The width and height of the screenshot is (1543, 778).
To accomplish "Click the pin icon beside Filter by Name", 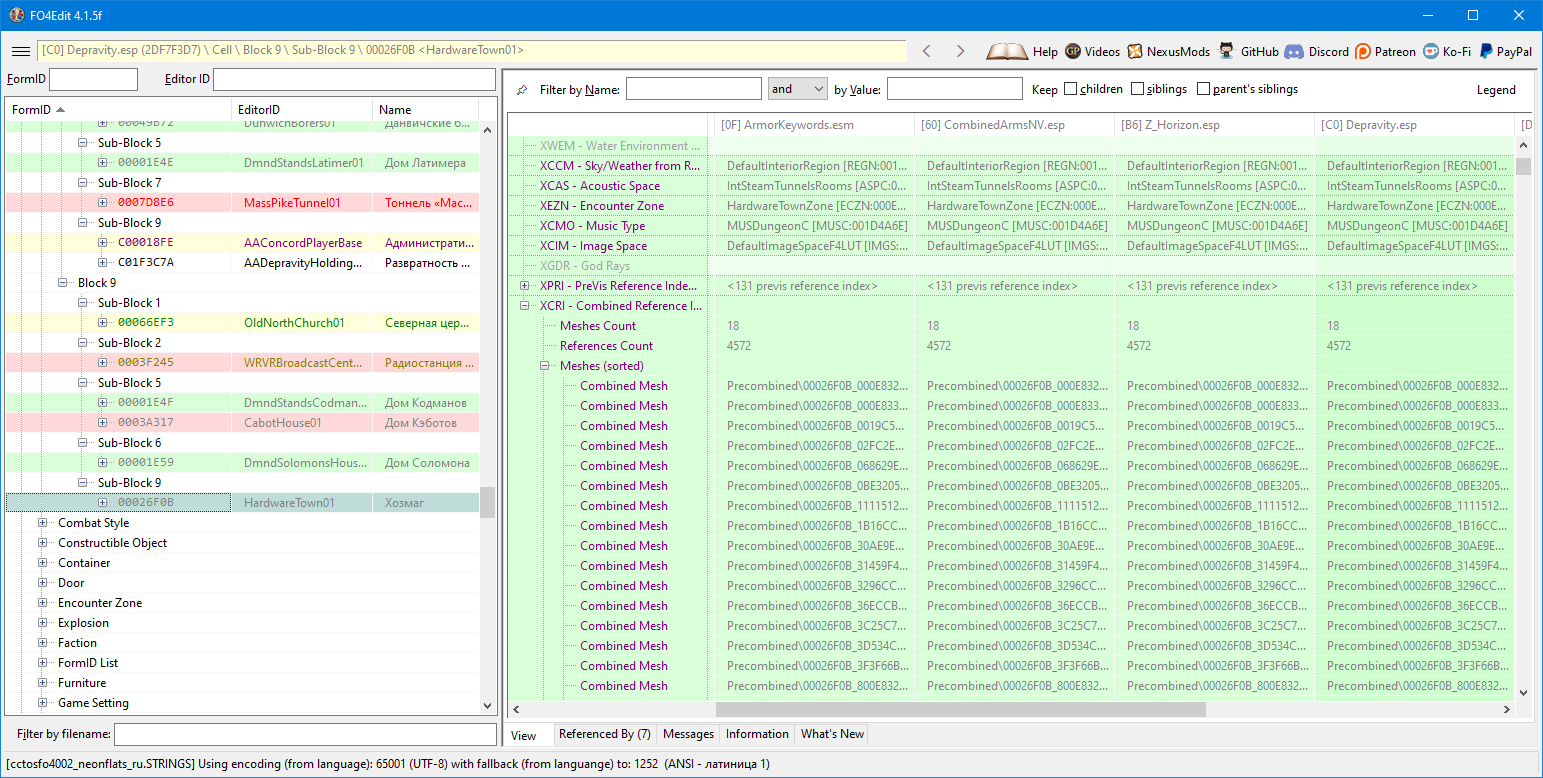I will (x=522, y=90).
